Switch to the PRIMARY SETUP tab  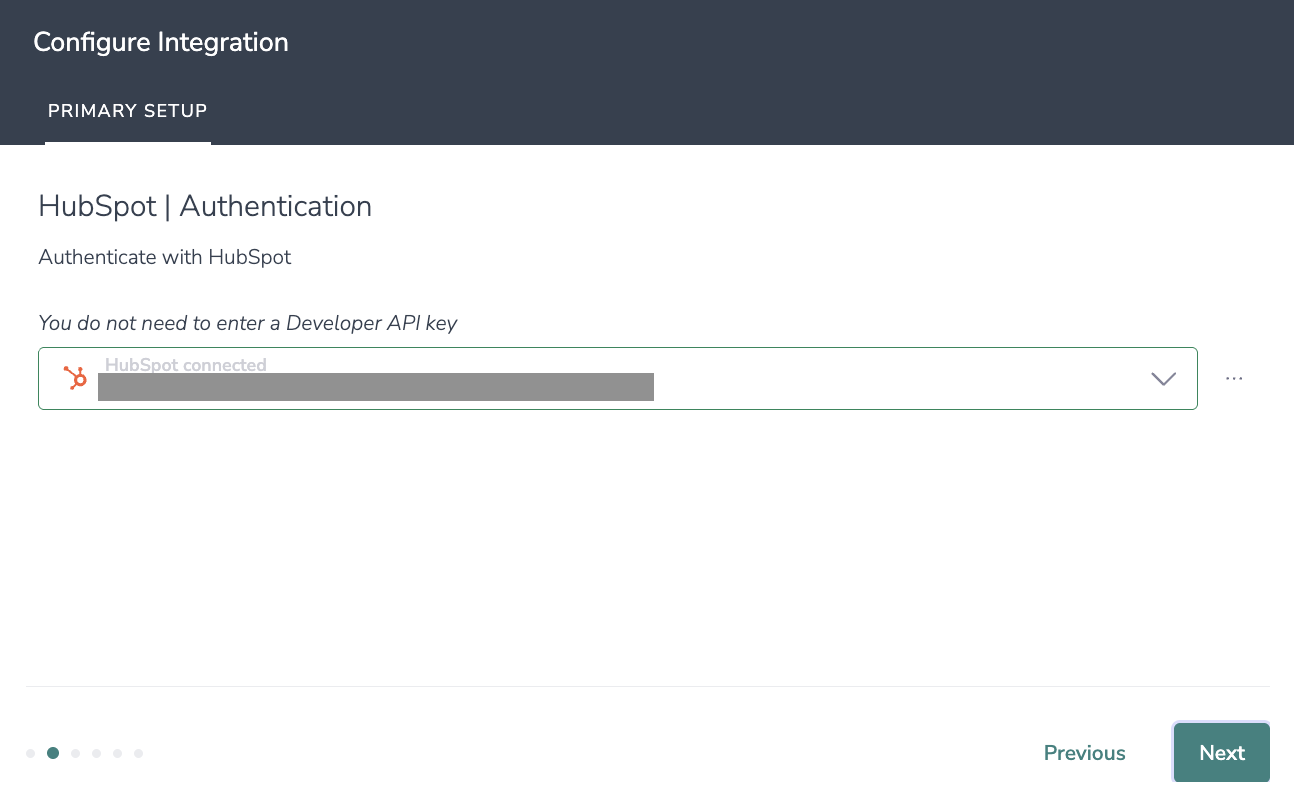coord(128,111)
